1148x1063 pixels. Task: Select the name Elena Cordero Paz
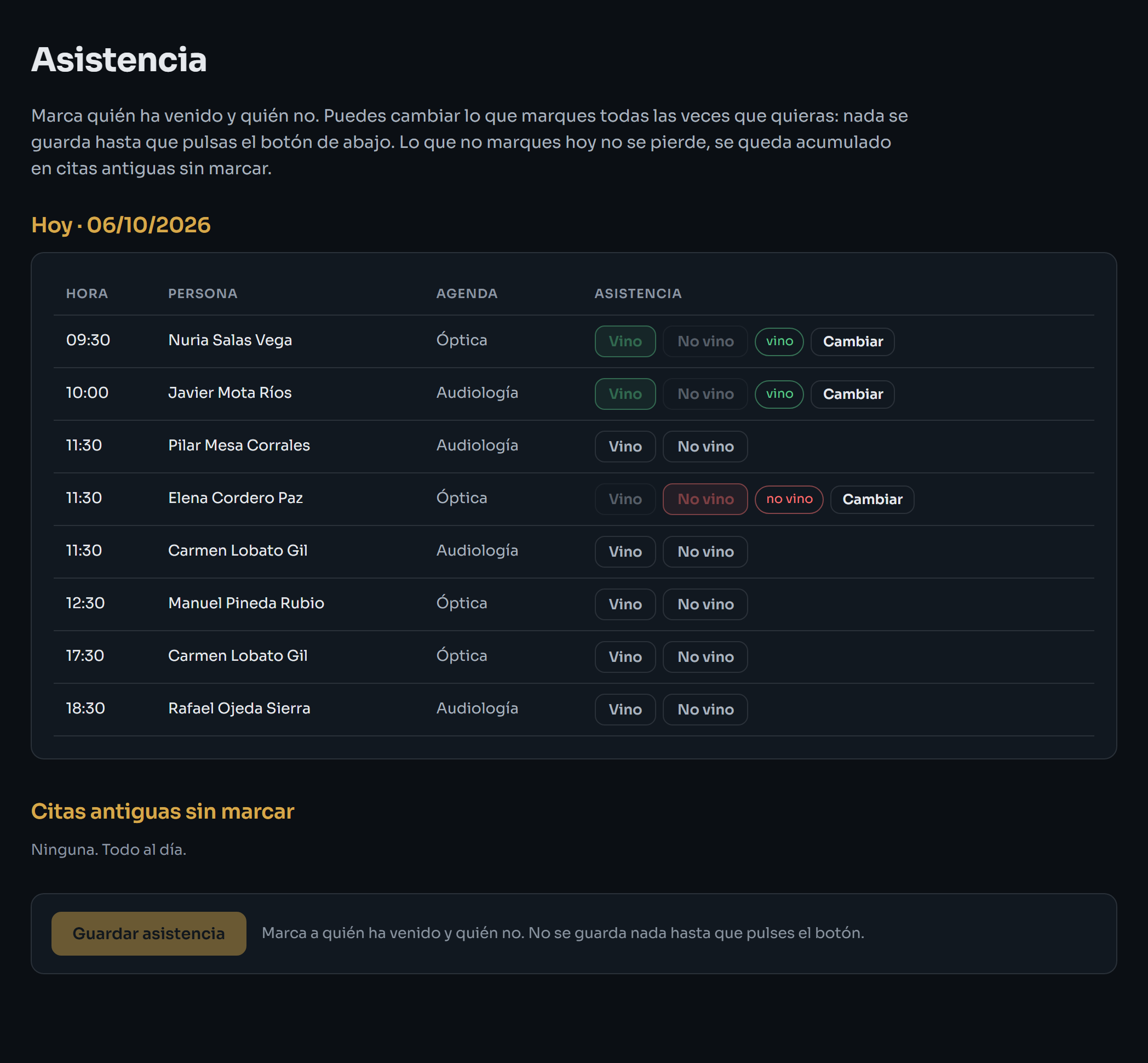click(236, 498)
